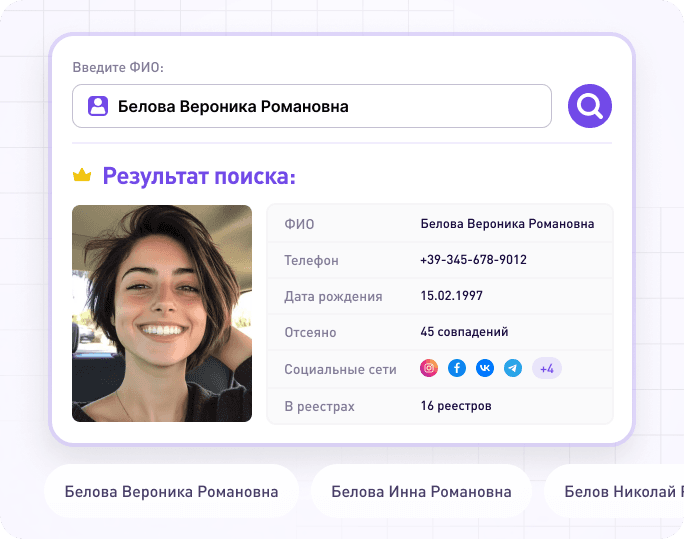Screen dimensions: 684x539
Task: Click the magnifying glass search button
Action: click(590, 105)
